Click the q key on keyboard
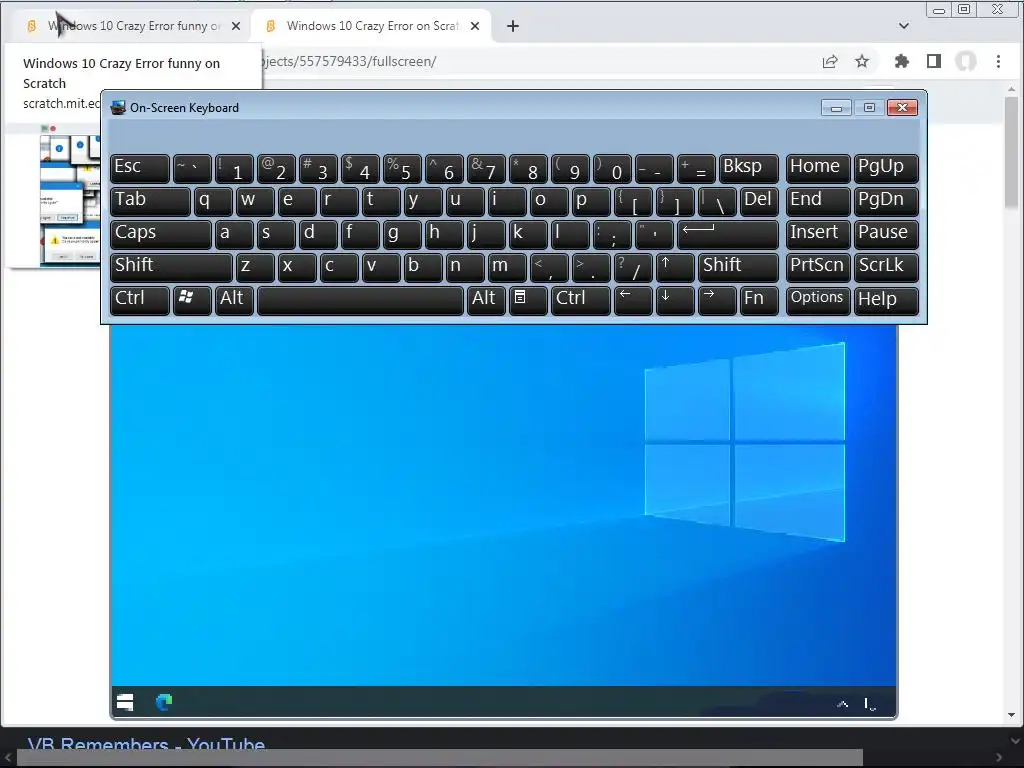Screen dimensions: 1024x768 click(213, 201)
